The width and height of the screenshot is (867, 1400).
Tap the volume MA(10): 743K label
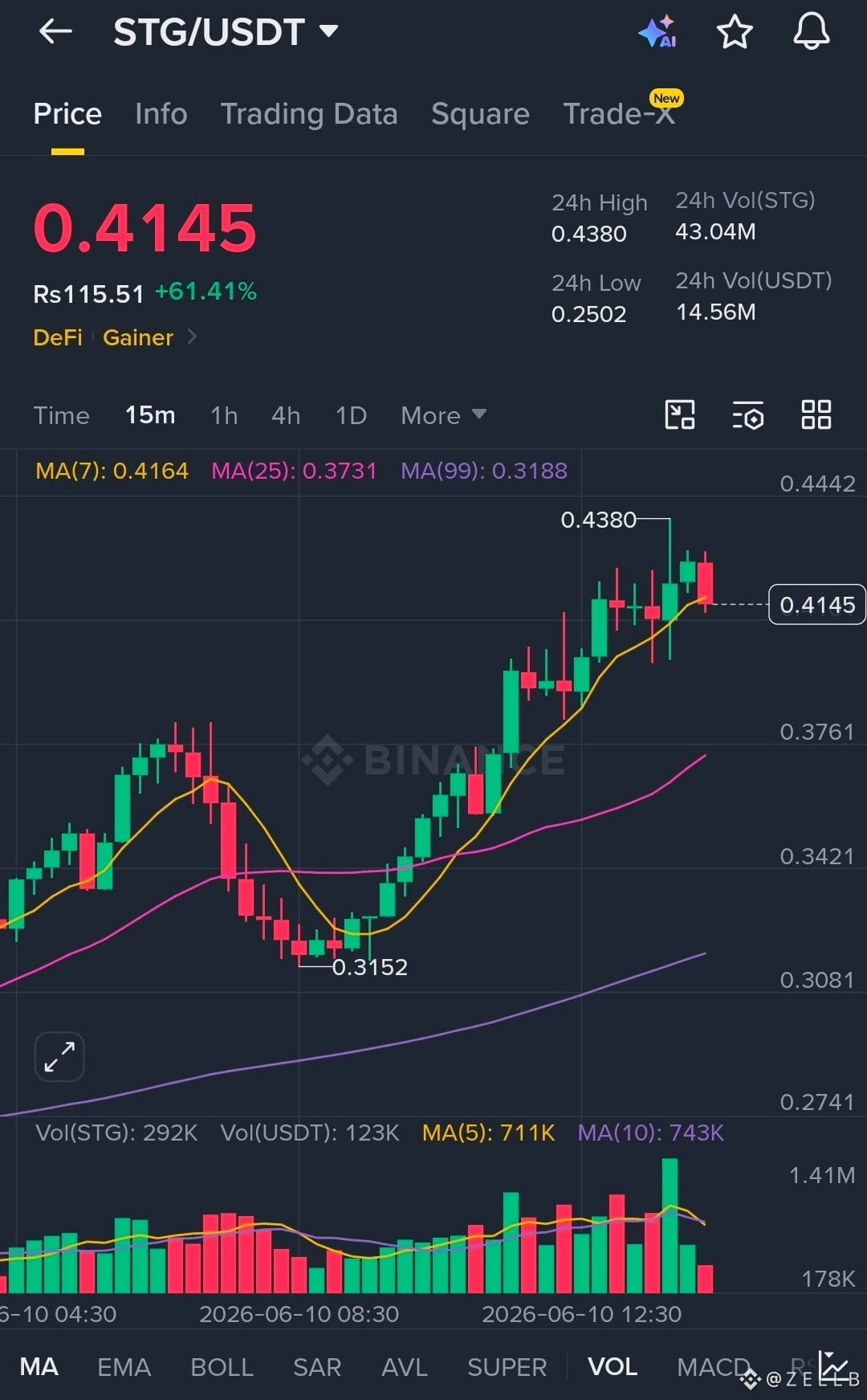[x=651, y=1133]
